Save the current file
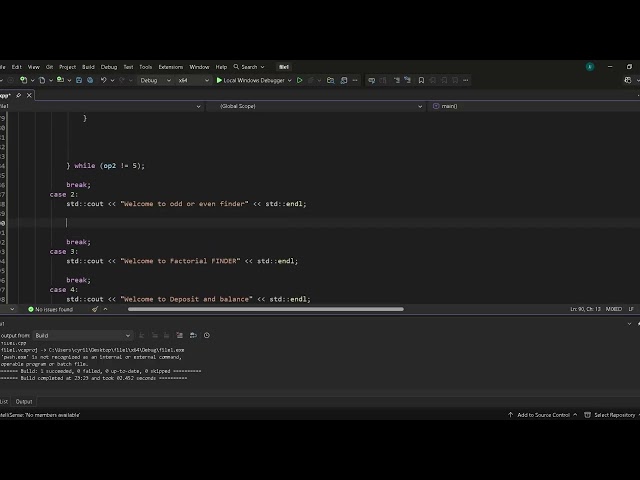 (79, 80)
